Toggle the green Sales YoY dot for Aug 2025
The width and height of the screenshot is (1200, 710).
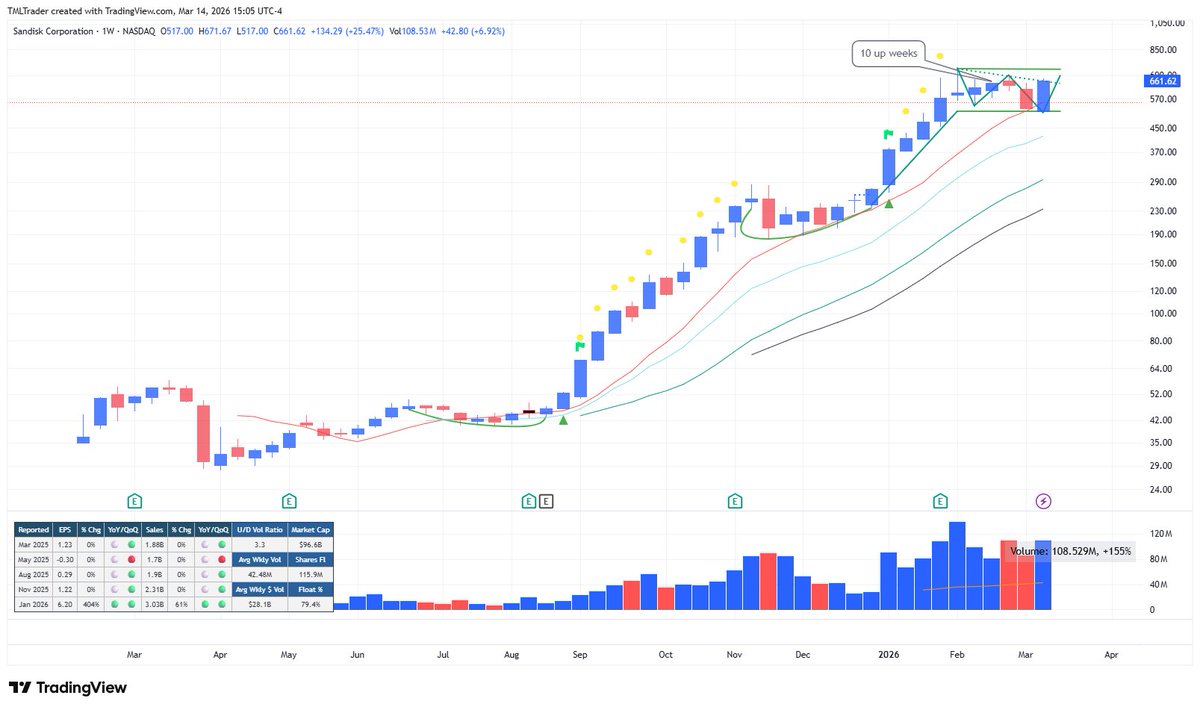click(x=222, y=572)
